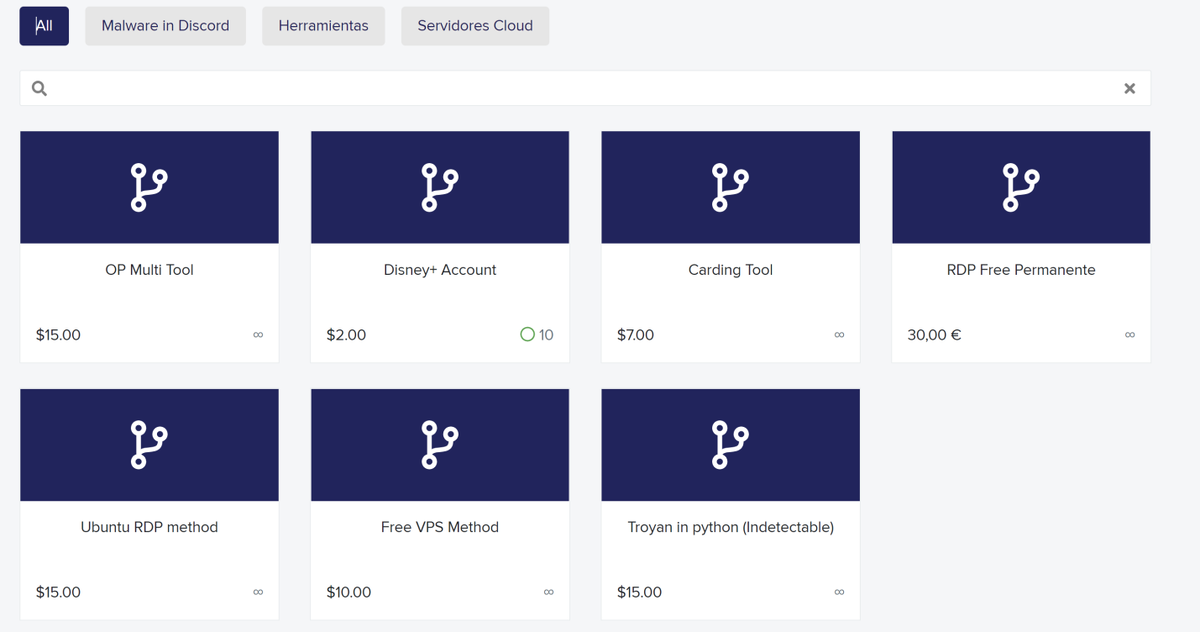
Task: Select the All category tab
Action: pos(44,26)
